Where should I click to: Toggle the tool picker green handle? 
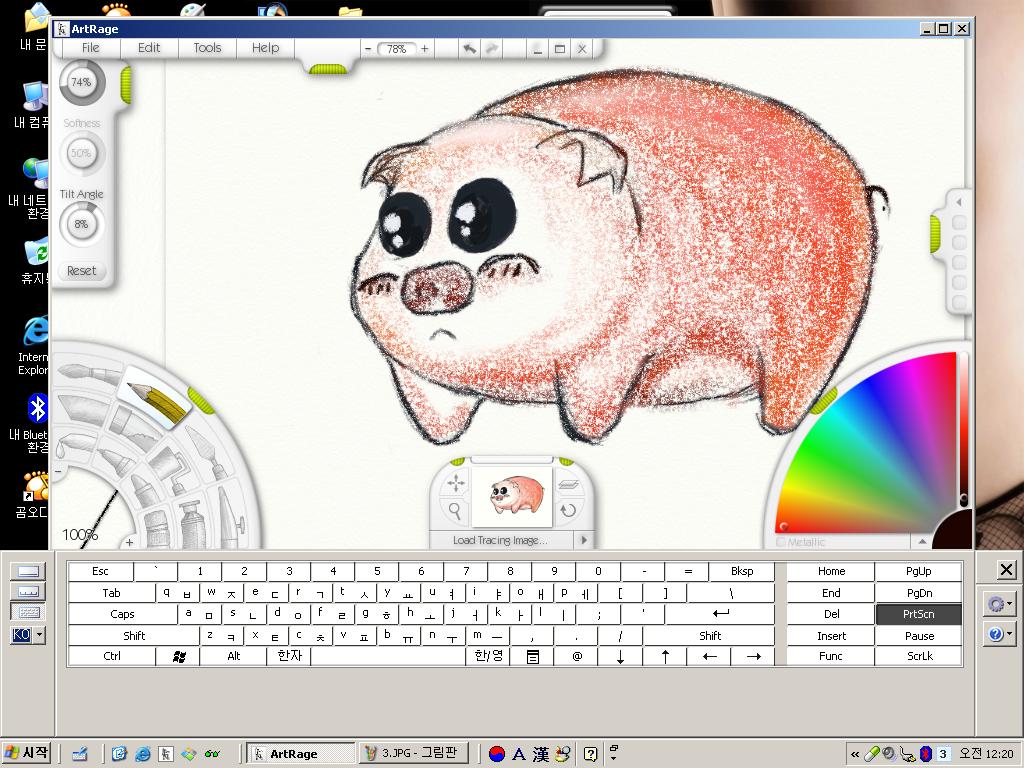[x=201, y=400]
